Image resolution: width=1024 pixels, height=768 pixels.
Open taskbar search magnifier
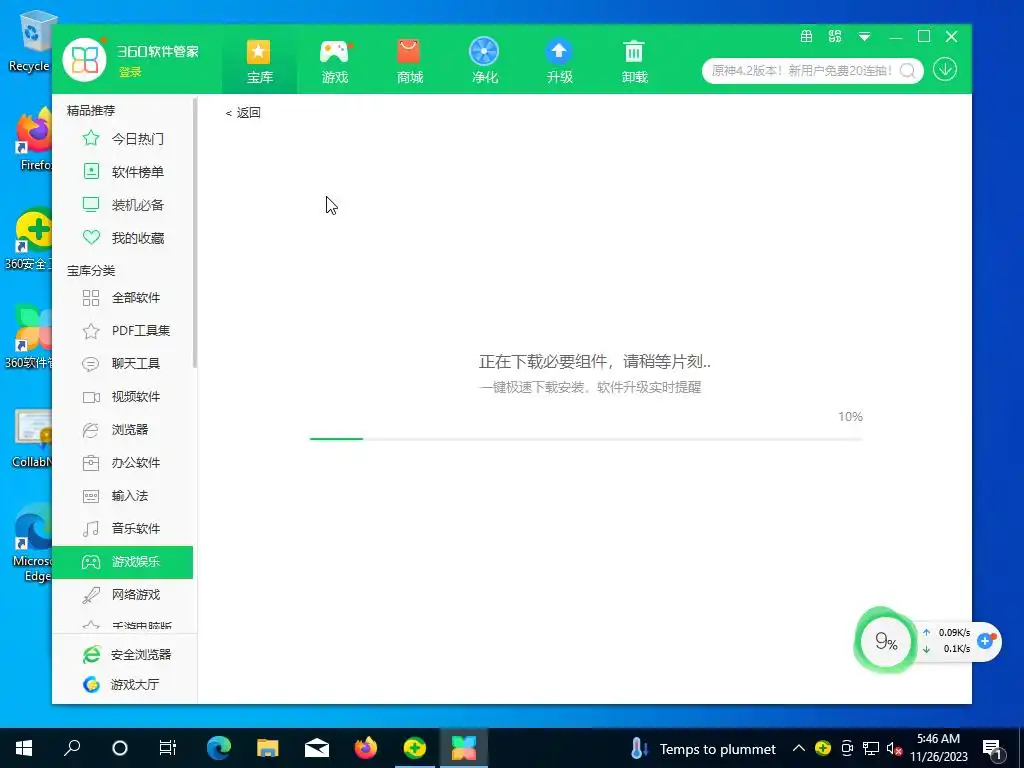pyautogui.click(x=72, y=748)
